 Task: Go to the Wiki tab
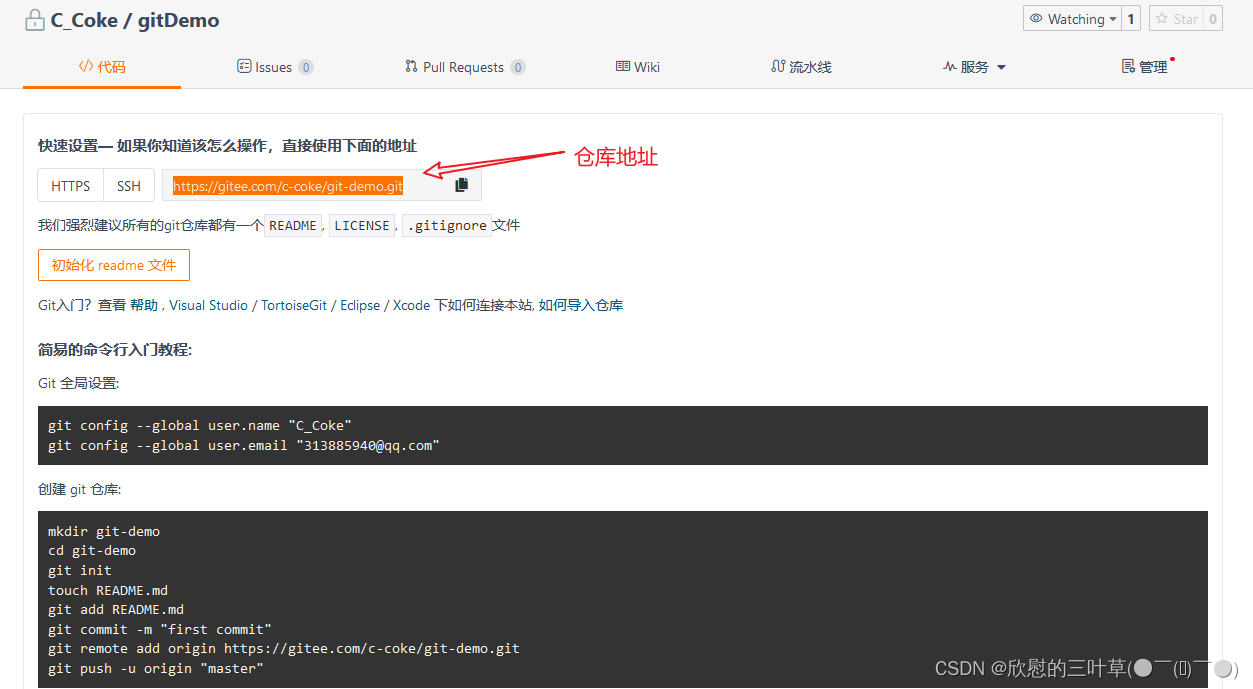point(638,67)
